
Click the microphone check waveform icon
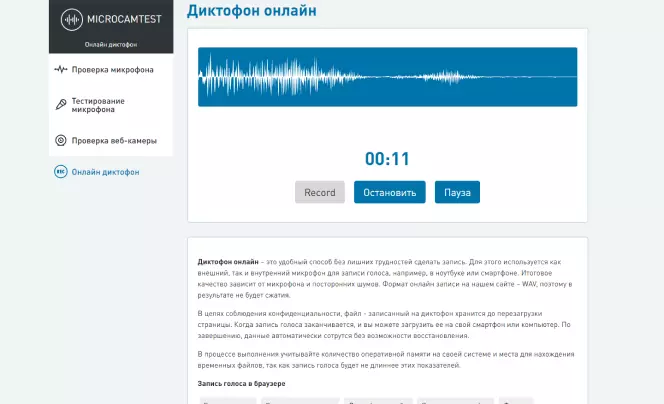[61, 69]
